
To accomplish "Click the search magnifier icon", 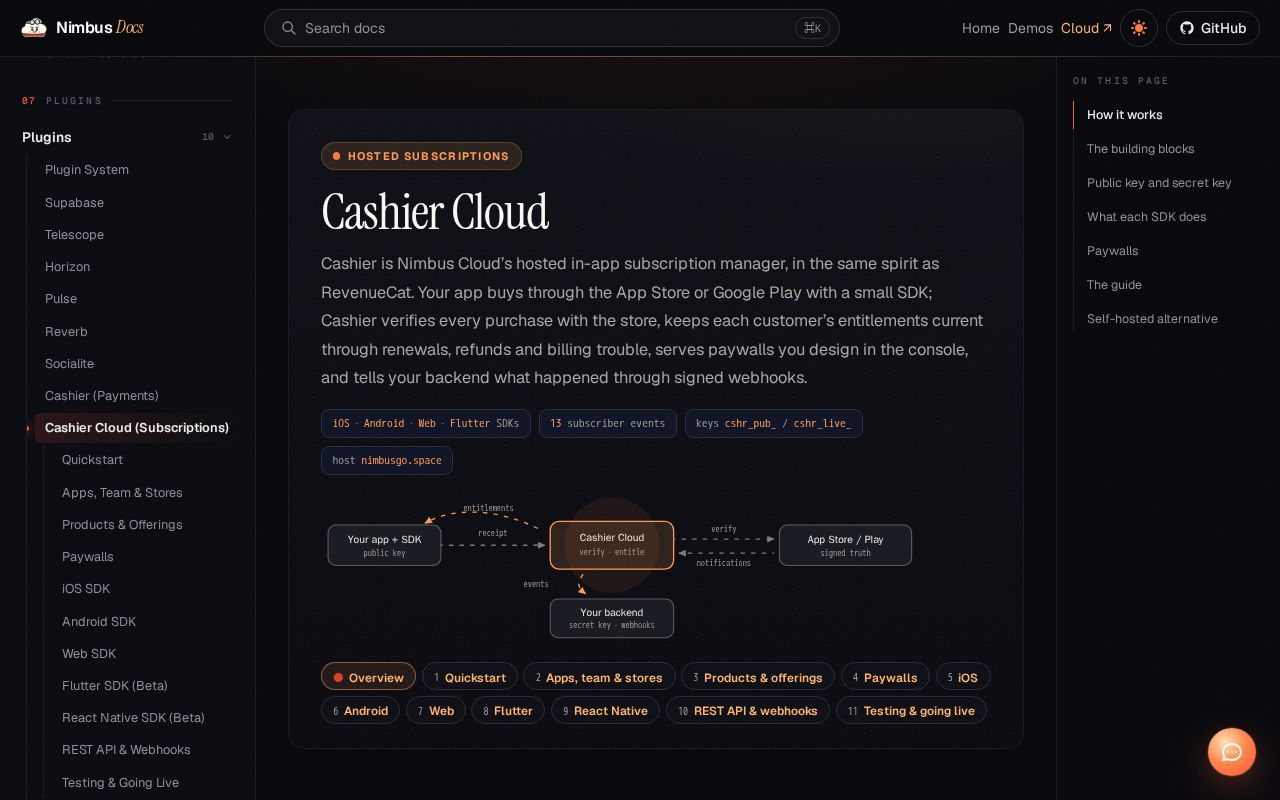I will pyautogui.click(x=289, y=28).
